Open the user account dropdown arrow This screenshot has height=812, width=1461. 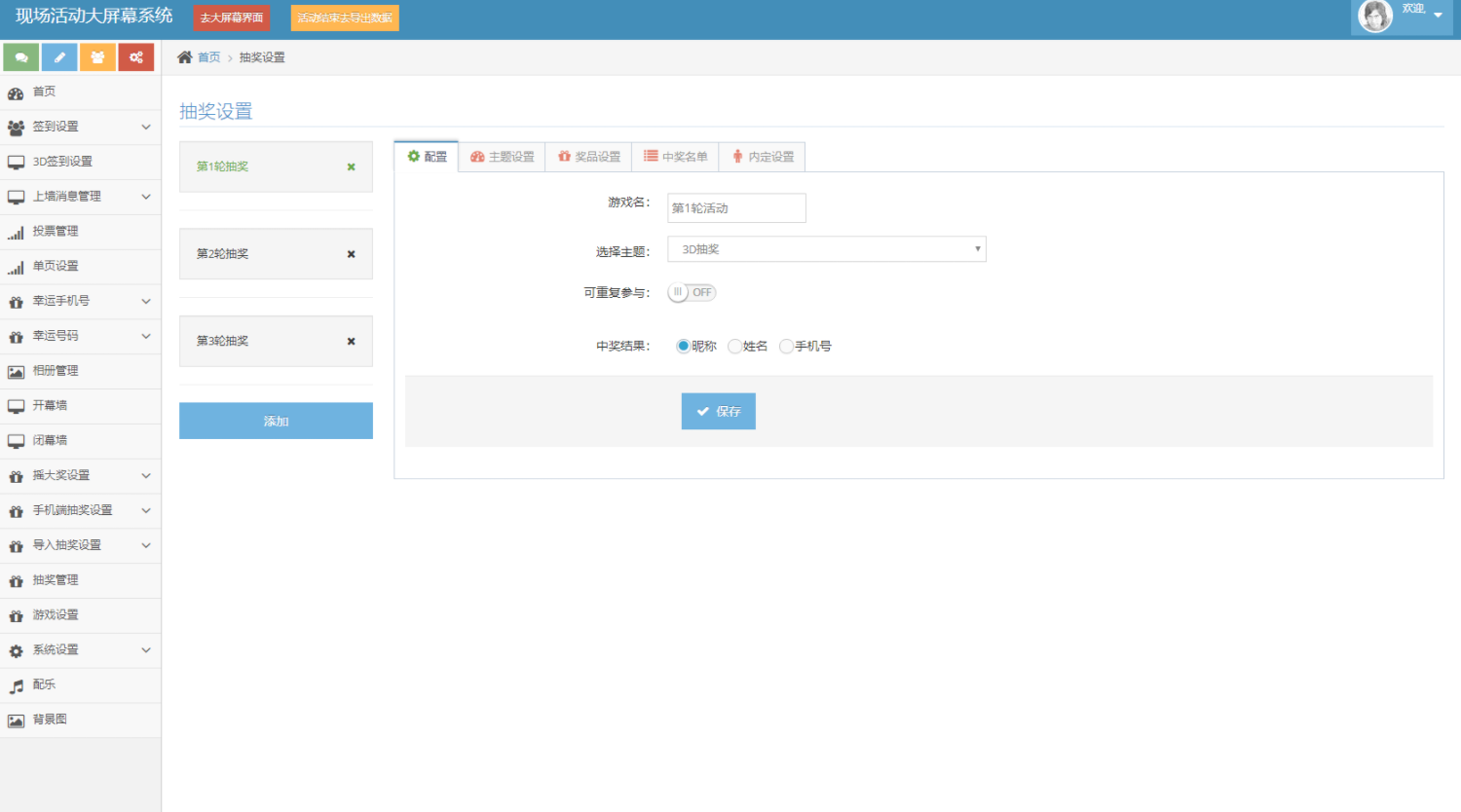pos(1438,16)
